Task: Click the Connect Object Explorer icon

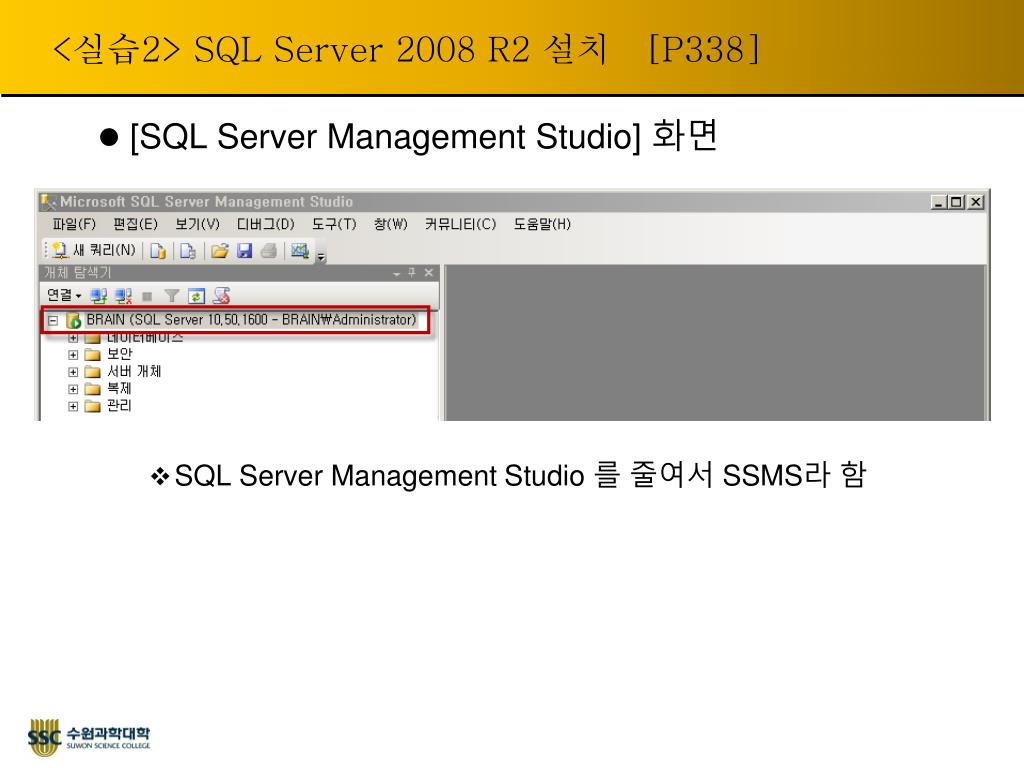Action: coord(99,296)
